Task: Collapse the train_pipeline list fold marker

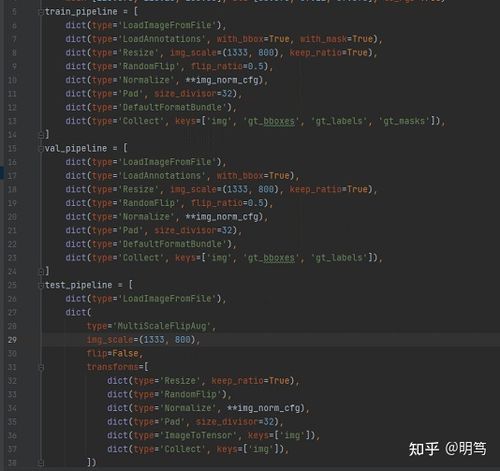Action: (41, 12)
